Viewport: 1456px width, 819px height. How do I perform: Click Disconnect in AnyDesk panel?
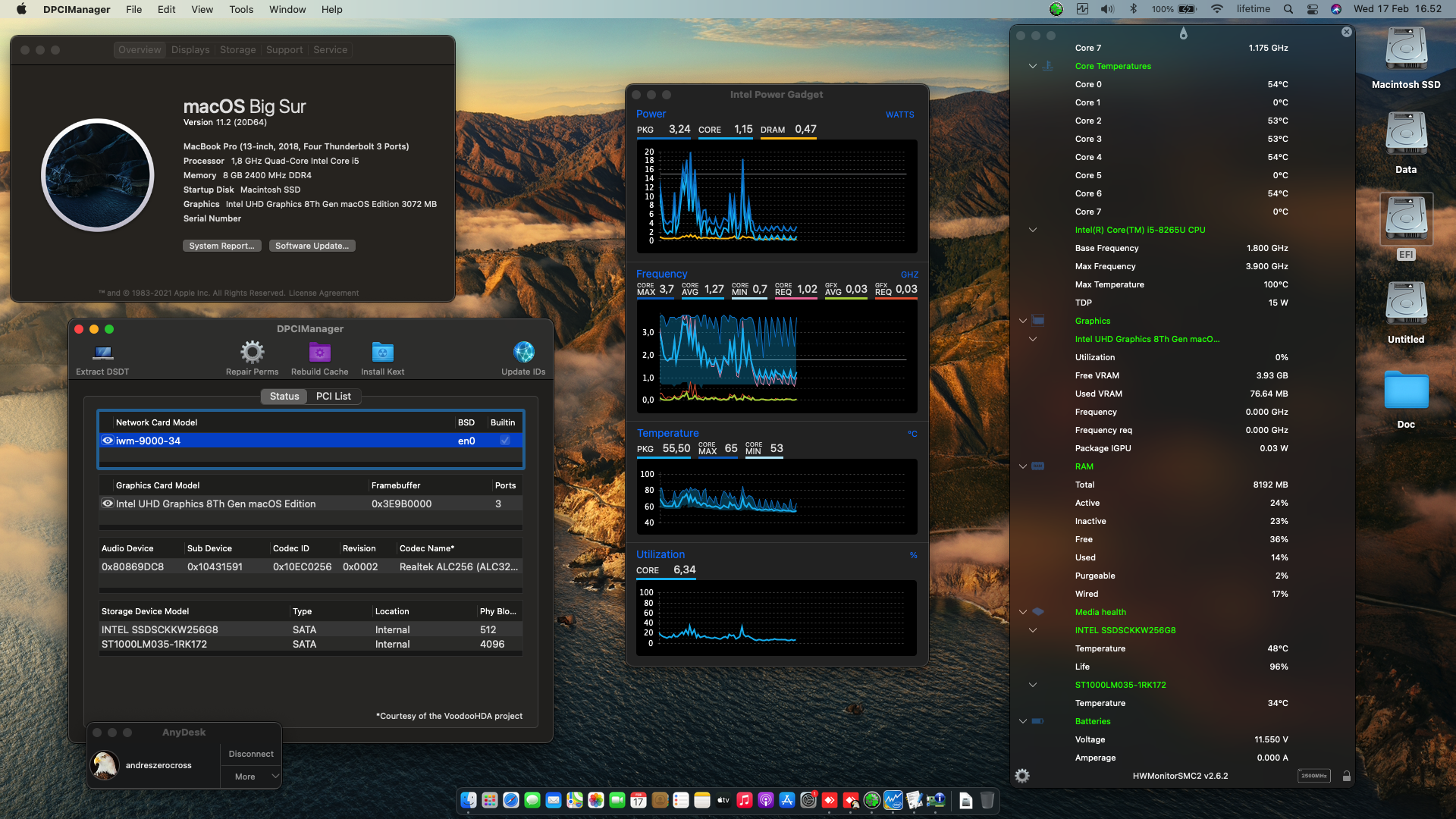251,754
